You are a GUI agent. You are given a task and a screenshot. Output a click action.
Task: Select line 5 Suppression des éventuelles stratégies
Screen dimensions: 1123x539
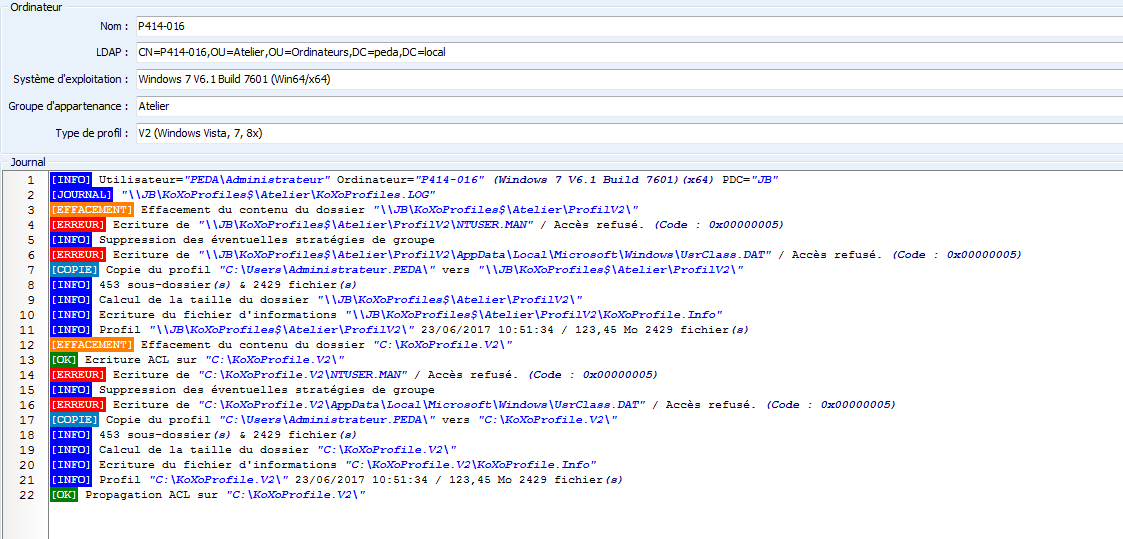point(242,240)
